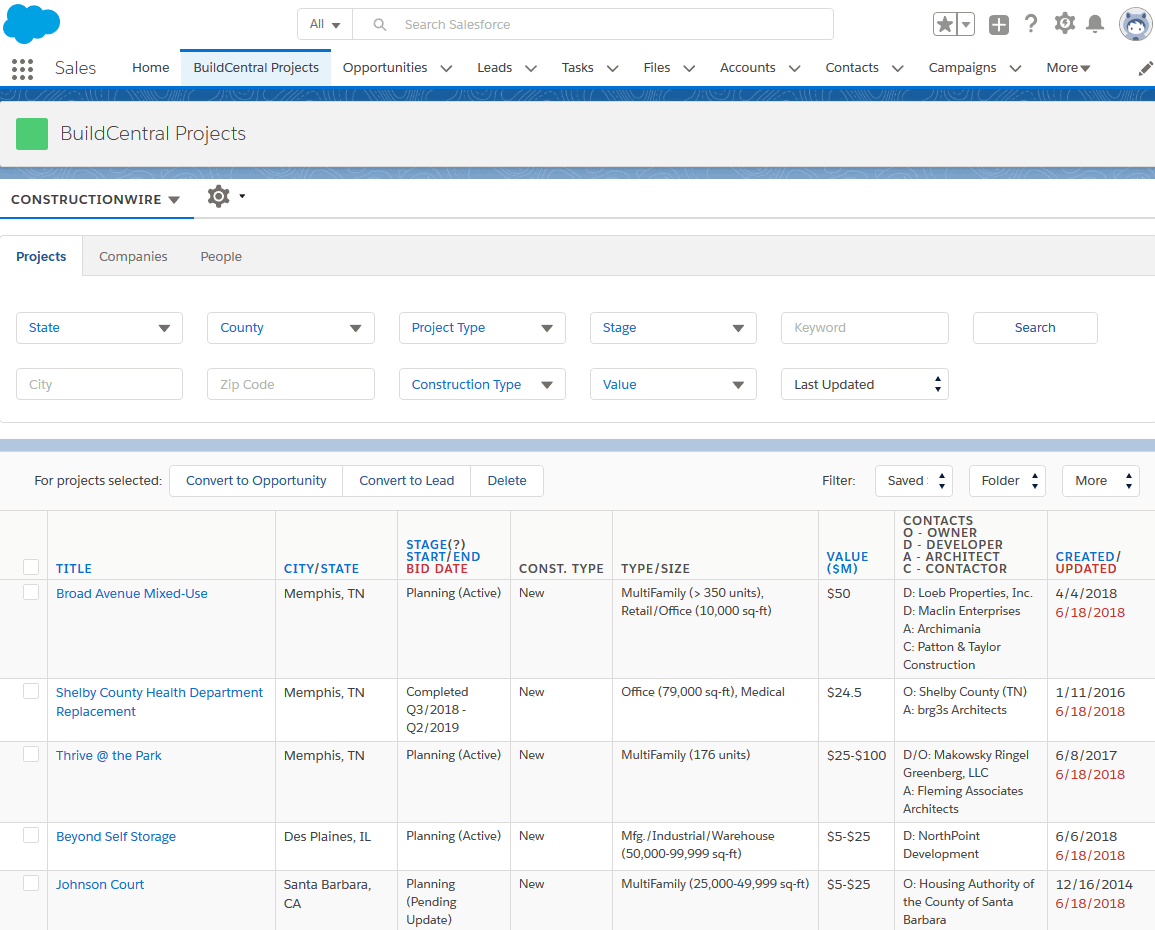1155x930 pixels.
Task: Expand the Opportunities chevron menu
Action: pyautogui.click(x=446, y=68)
